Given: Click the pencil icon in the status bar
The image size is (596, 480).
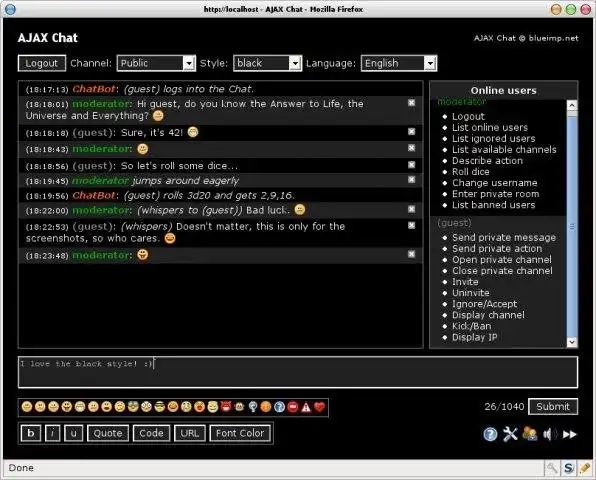Looking at the screenshot, I should 585,467.
